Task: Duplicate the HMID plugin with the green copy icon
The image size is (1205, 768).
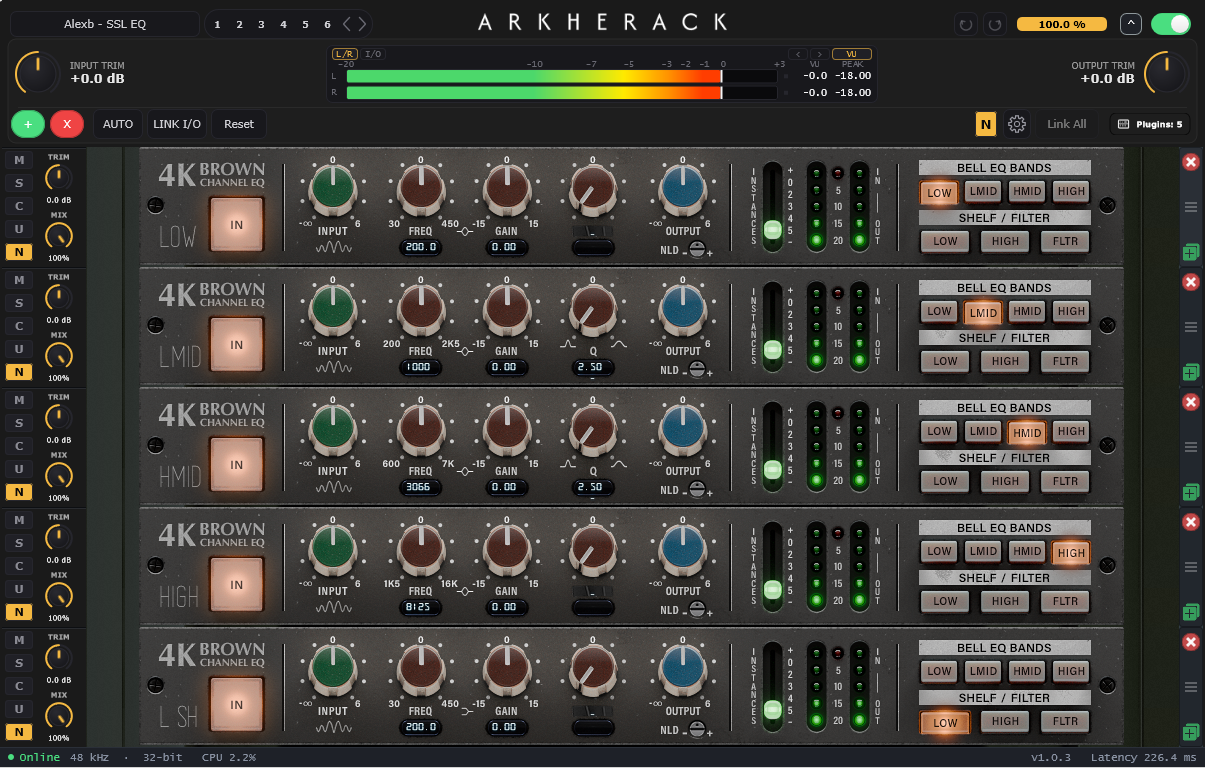Action: pyautogui.click(x=1190, y=492)
